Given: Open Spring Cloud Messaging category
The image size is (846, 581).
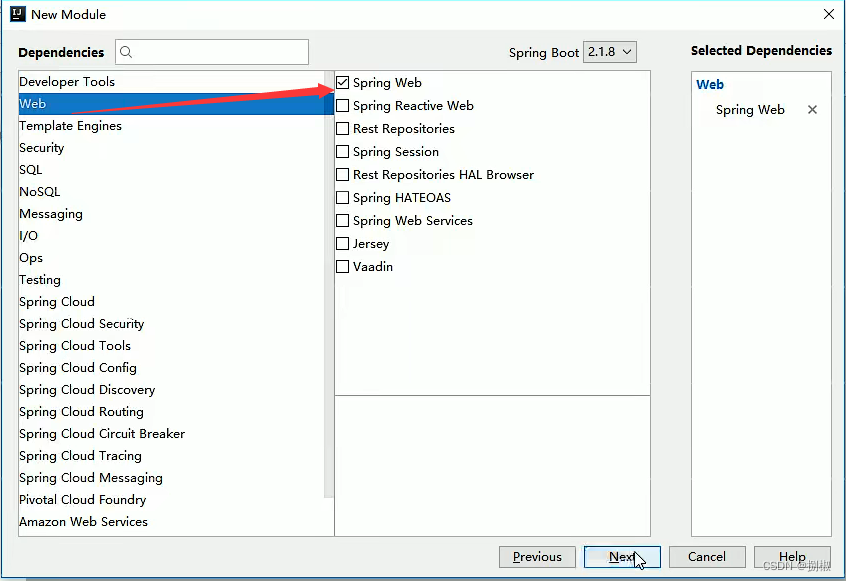Looking at the screenshot, I should pyautogui.click(x=172, y=477).
